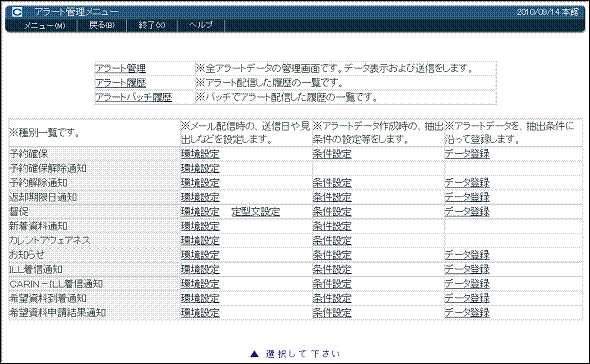
Task: Open the アラート履歴 link
Action: pos(120,83)
